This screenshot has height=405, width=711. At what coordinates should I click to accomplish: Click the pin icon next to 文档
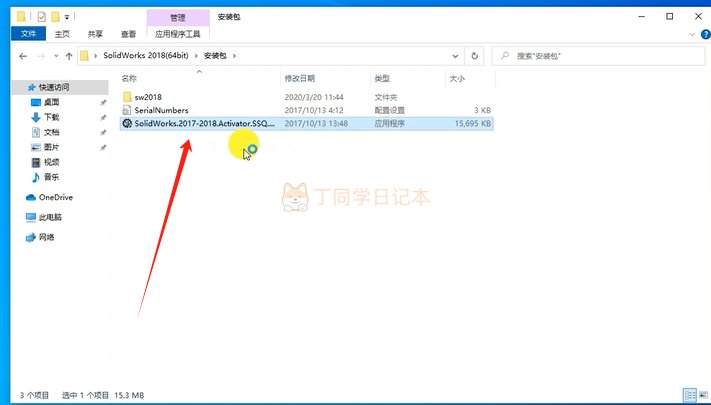(x=103, y=133)
